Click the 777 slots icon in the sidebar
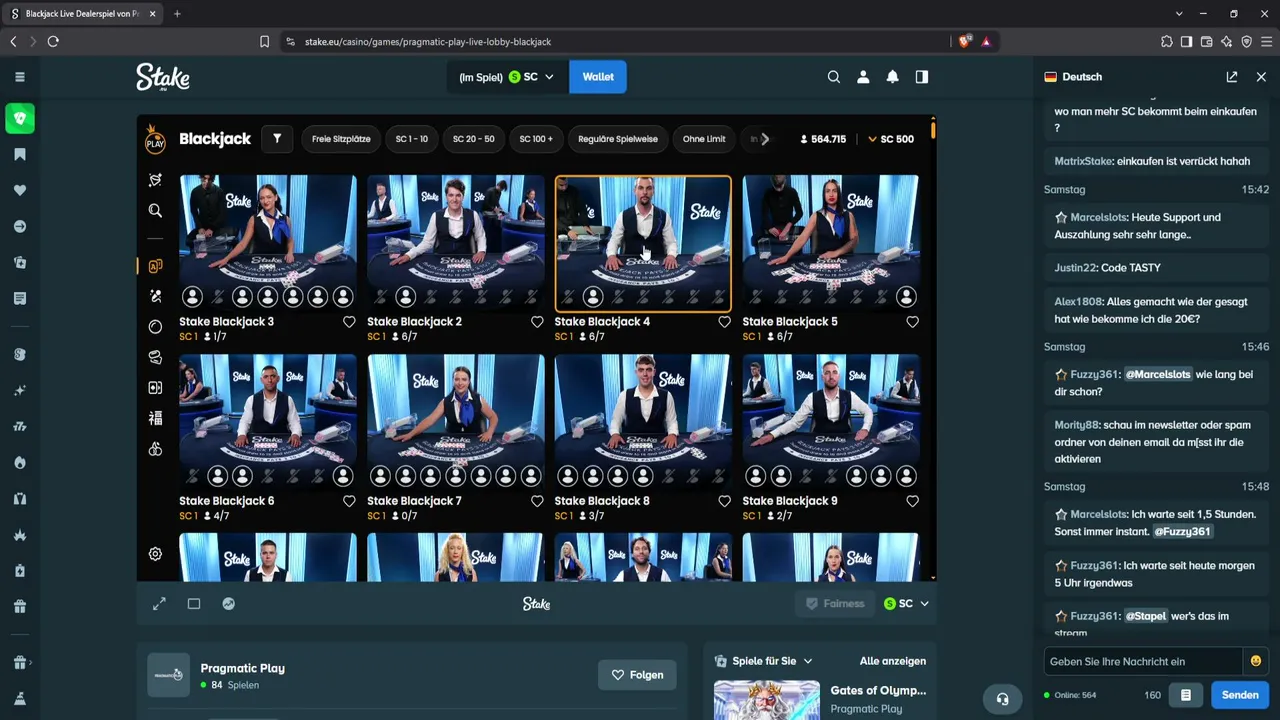 20,427
